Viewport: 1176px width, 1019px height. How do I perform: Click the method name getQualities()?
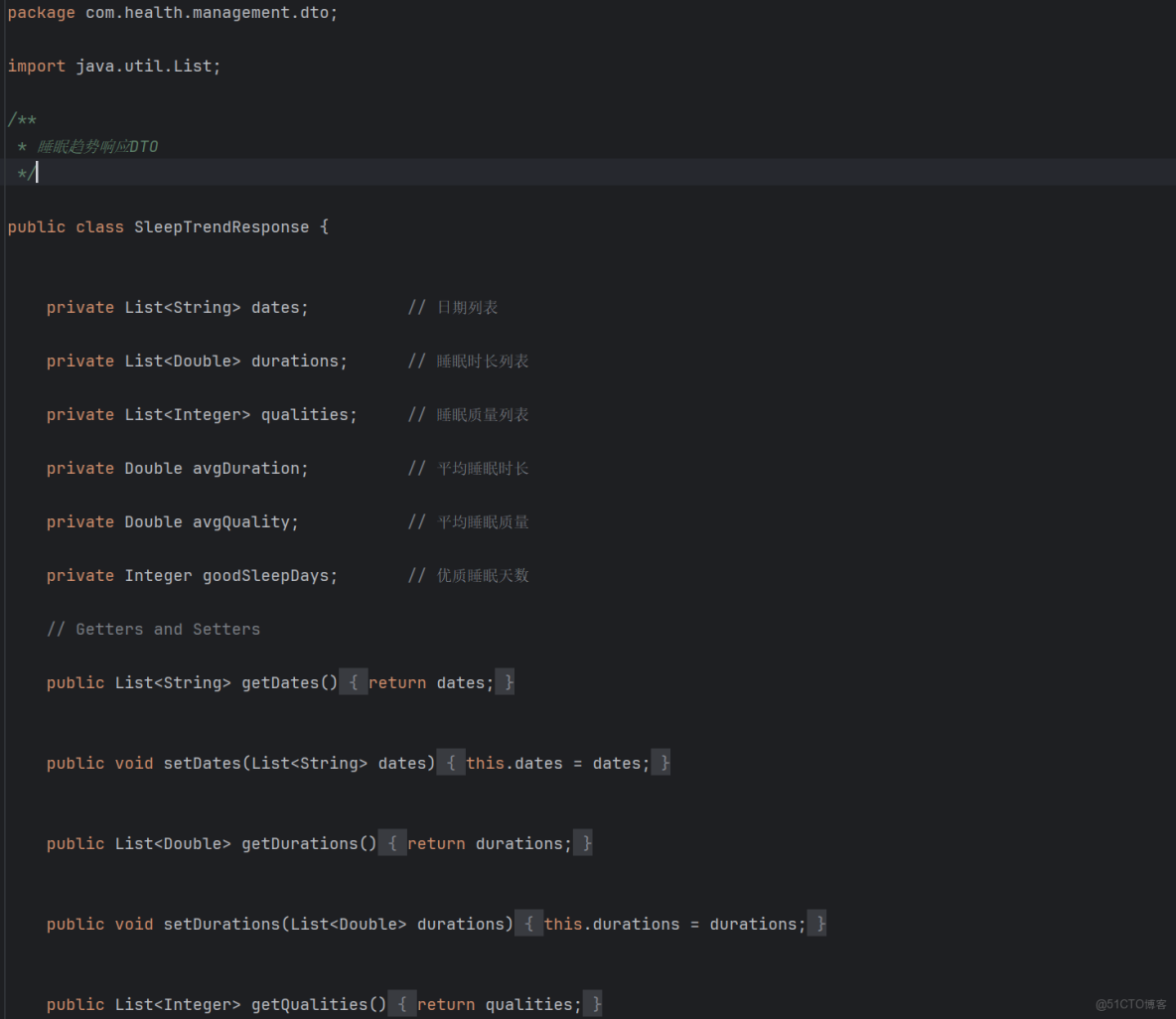tap(319, 1004)
